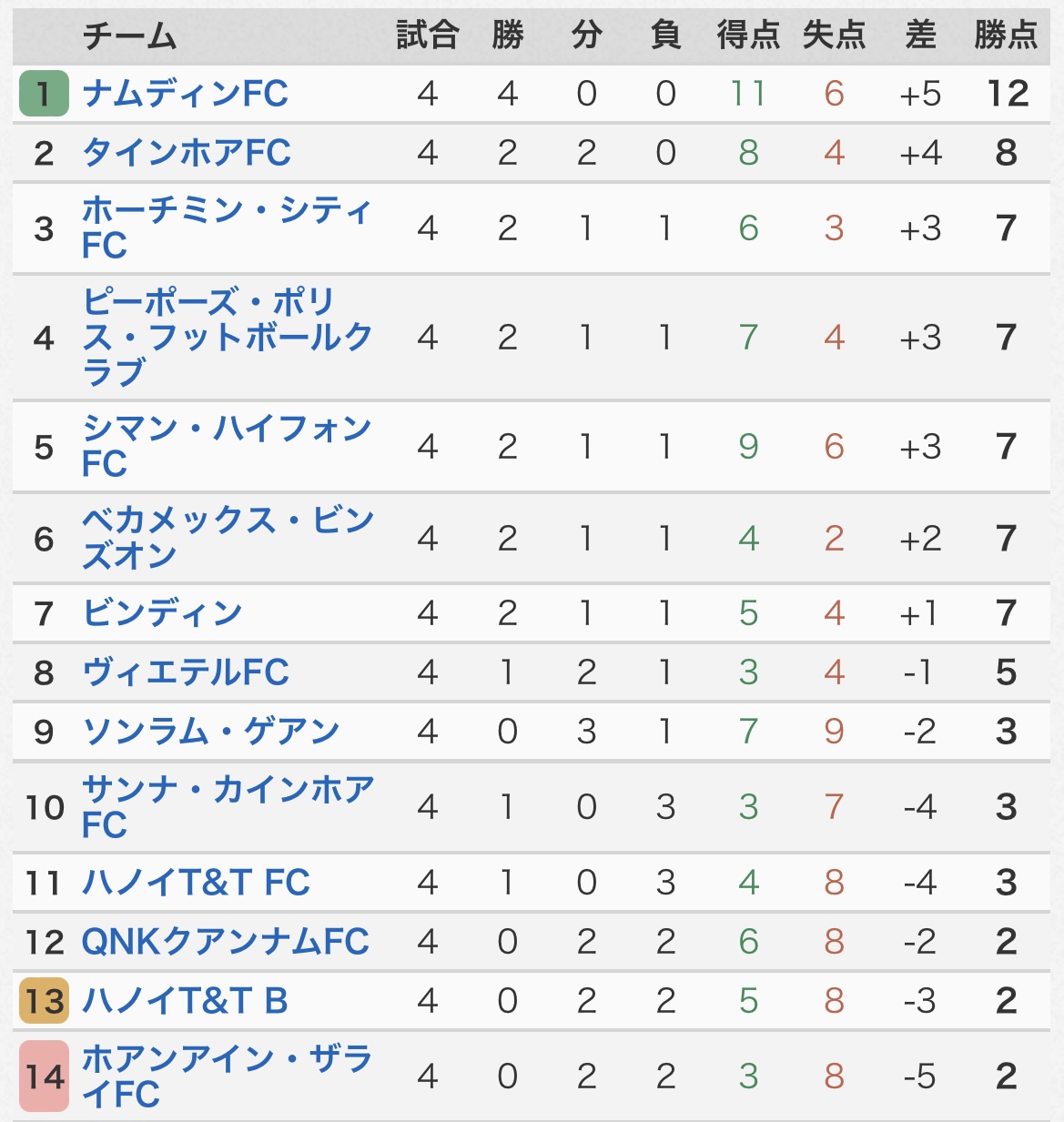Select the ソンラム・ゲアン team link
This screenshot has width=1064, height=1122.
pos(210,732)
